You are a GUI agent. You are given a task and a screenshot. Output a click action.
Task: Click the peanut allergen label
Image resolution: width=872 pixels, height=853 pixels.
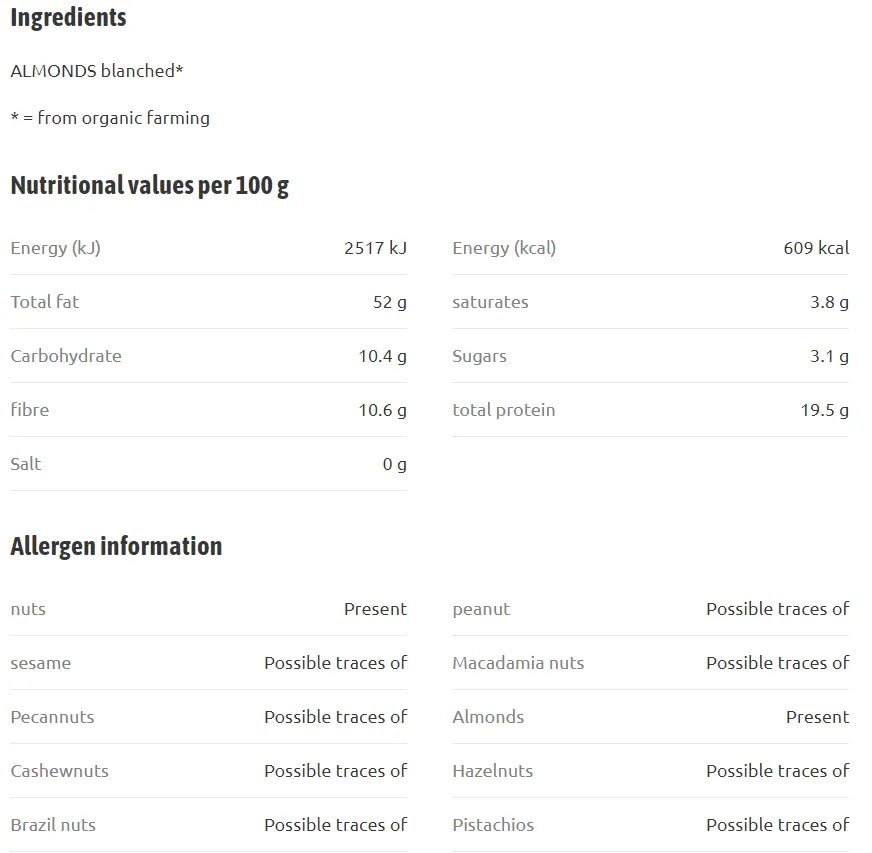coord(481,609)
